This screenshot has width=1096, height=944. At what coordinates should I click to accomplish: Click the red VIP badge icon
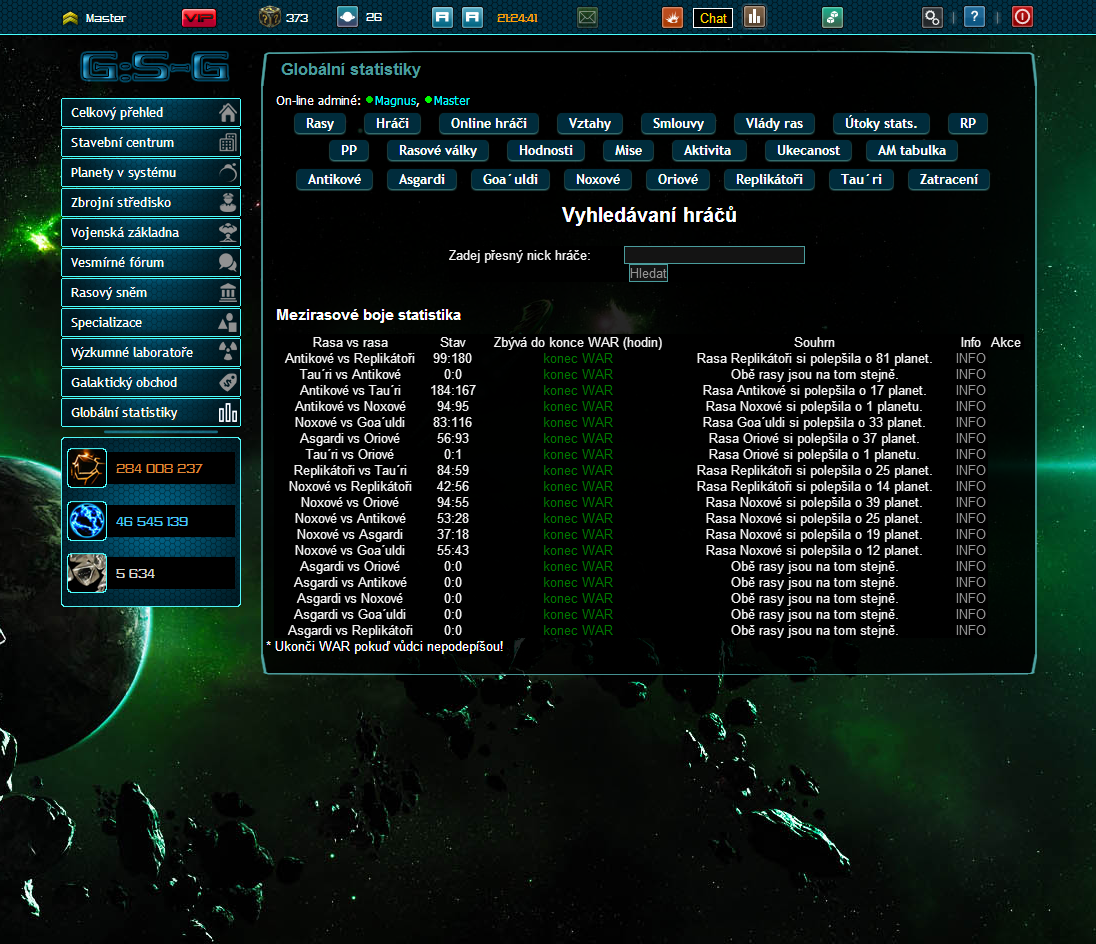click(199, 17)
